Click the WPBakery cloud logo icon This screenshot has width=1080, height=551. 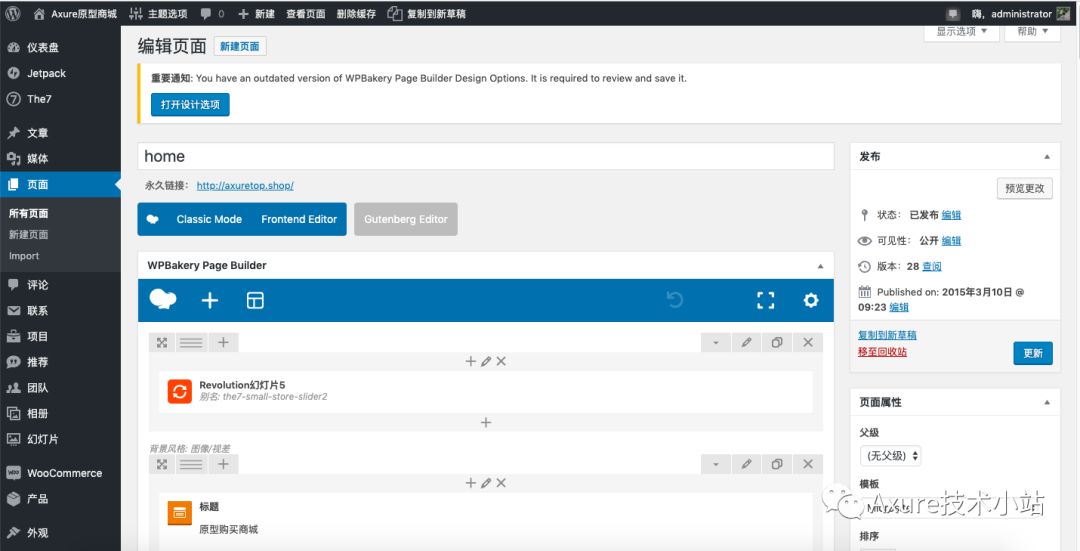[163, 300]
